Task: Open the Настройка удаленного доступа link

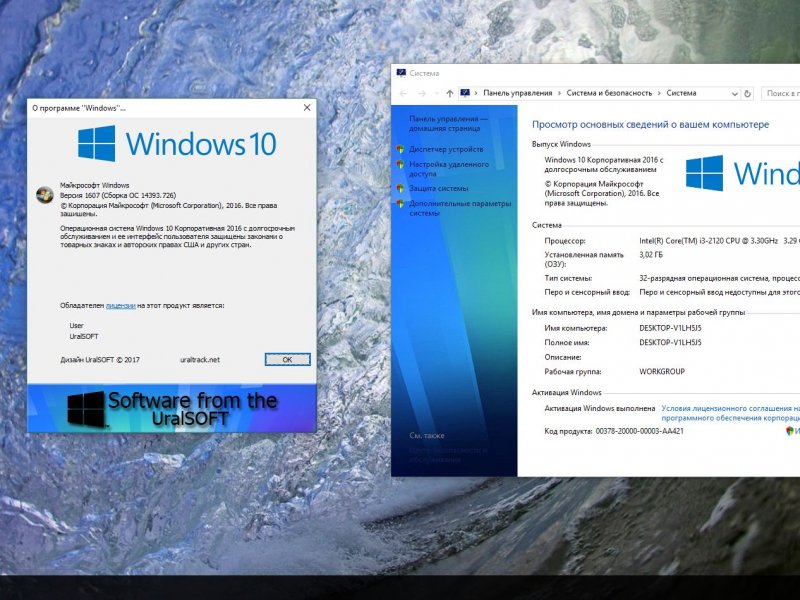Action: pos(448,169)
